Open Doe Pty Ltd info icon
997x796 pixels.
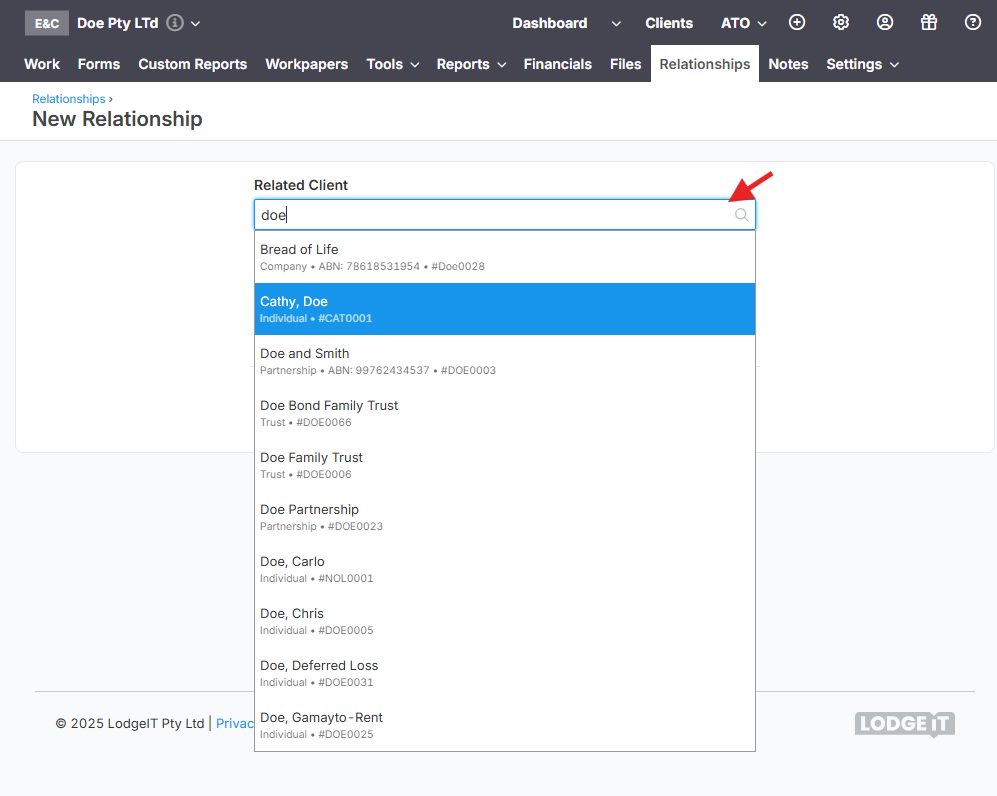click(175, 23)
